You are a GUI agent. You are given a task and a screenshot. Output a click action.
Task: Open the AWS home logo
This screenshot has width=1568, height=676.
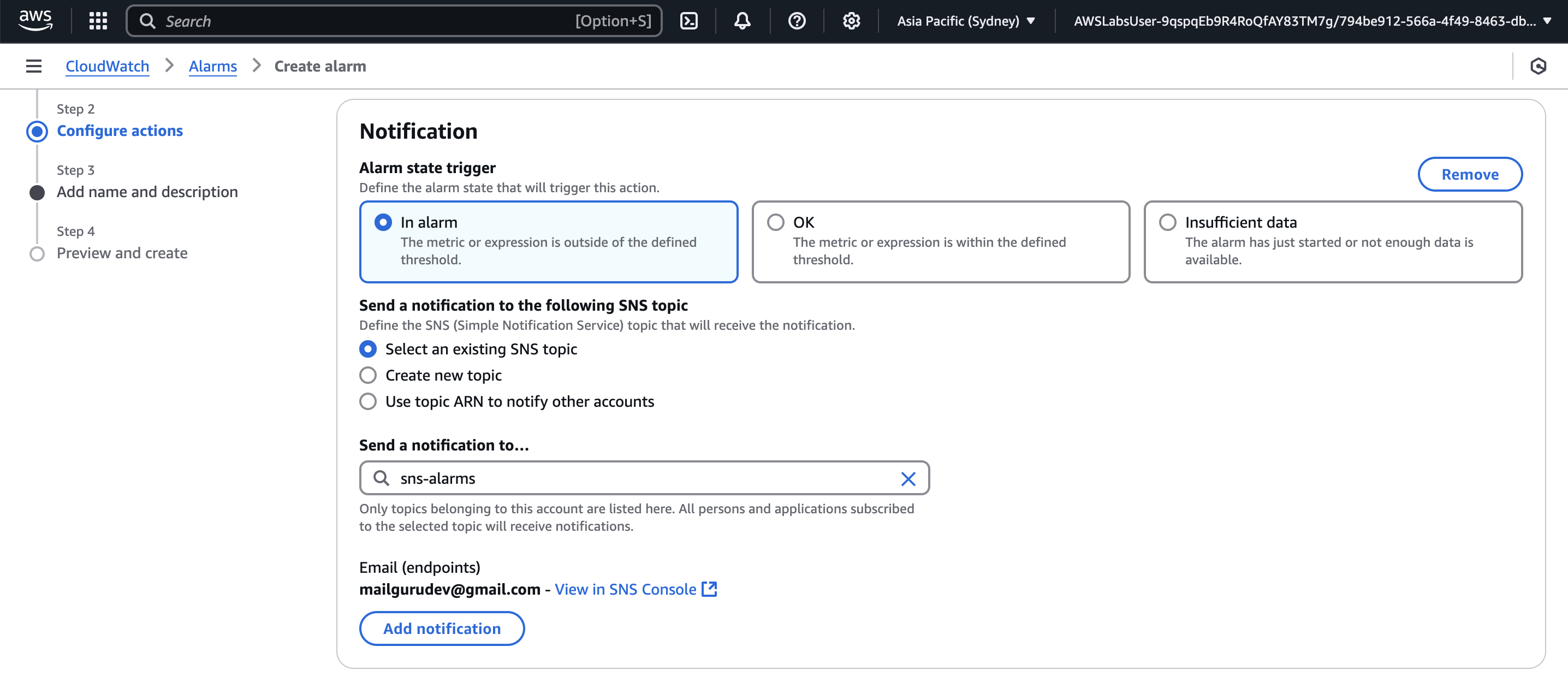point(35,21)
